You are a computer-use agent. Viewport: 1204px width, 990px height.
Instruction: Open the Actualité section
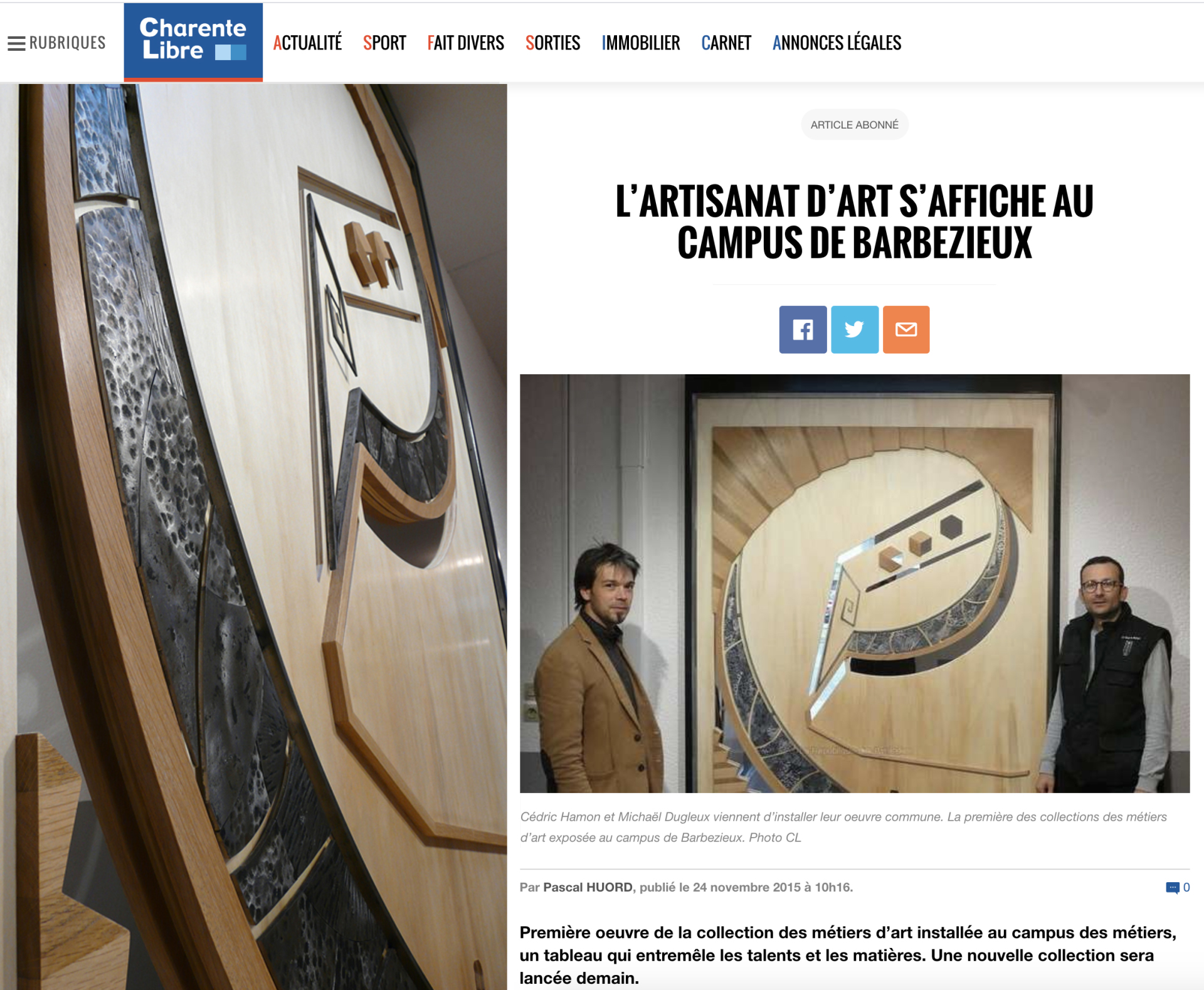[307, 43]
